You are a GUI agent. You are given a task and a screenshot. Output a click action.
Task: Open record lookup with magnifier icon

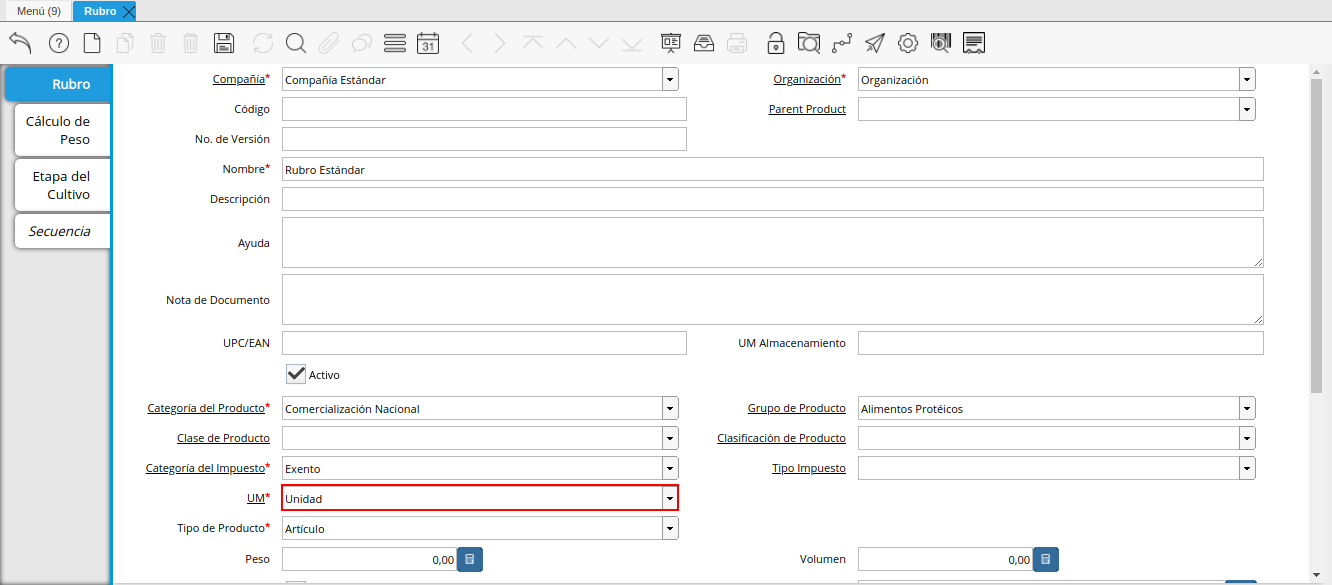click(295, 43)
